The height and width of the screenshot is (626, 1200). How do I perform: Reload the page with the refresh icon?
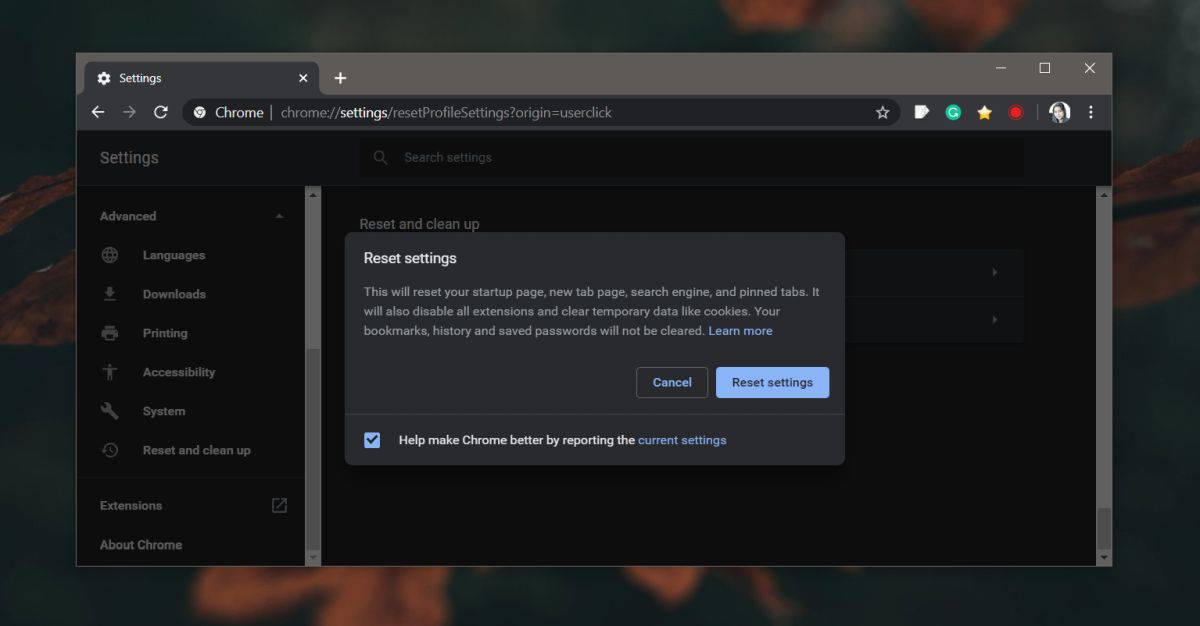click(160, 112)
